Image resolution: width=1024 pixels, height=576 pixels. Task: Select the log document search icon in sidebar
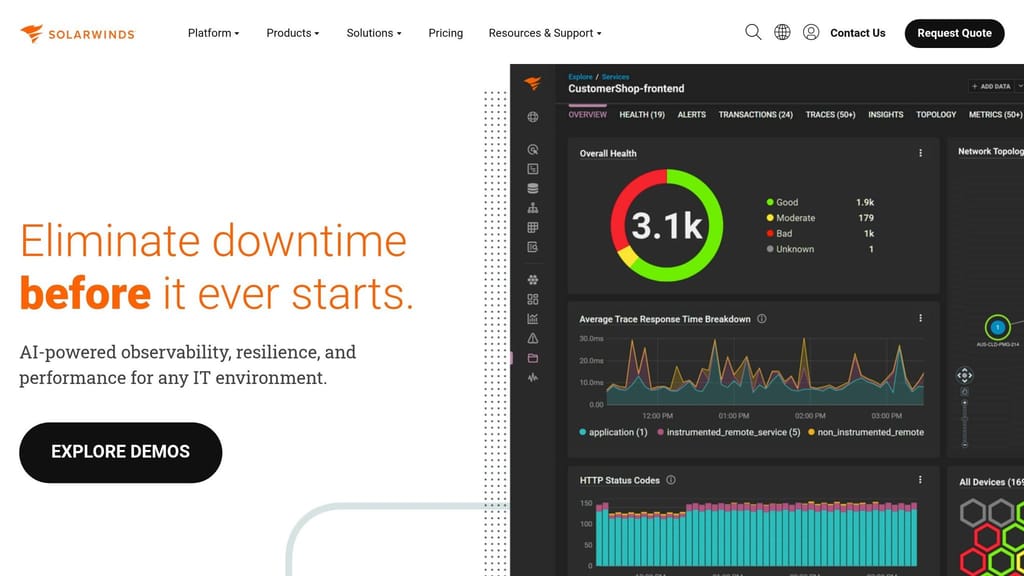click(533, 248)
